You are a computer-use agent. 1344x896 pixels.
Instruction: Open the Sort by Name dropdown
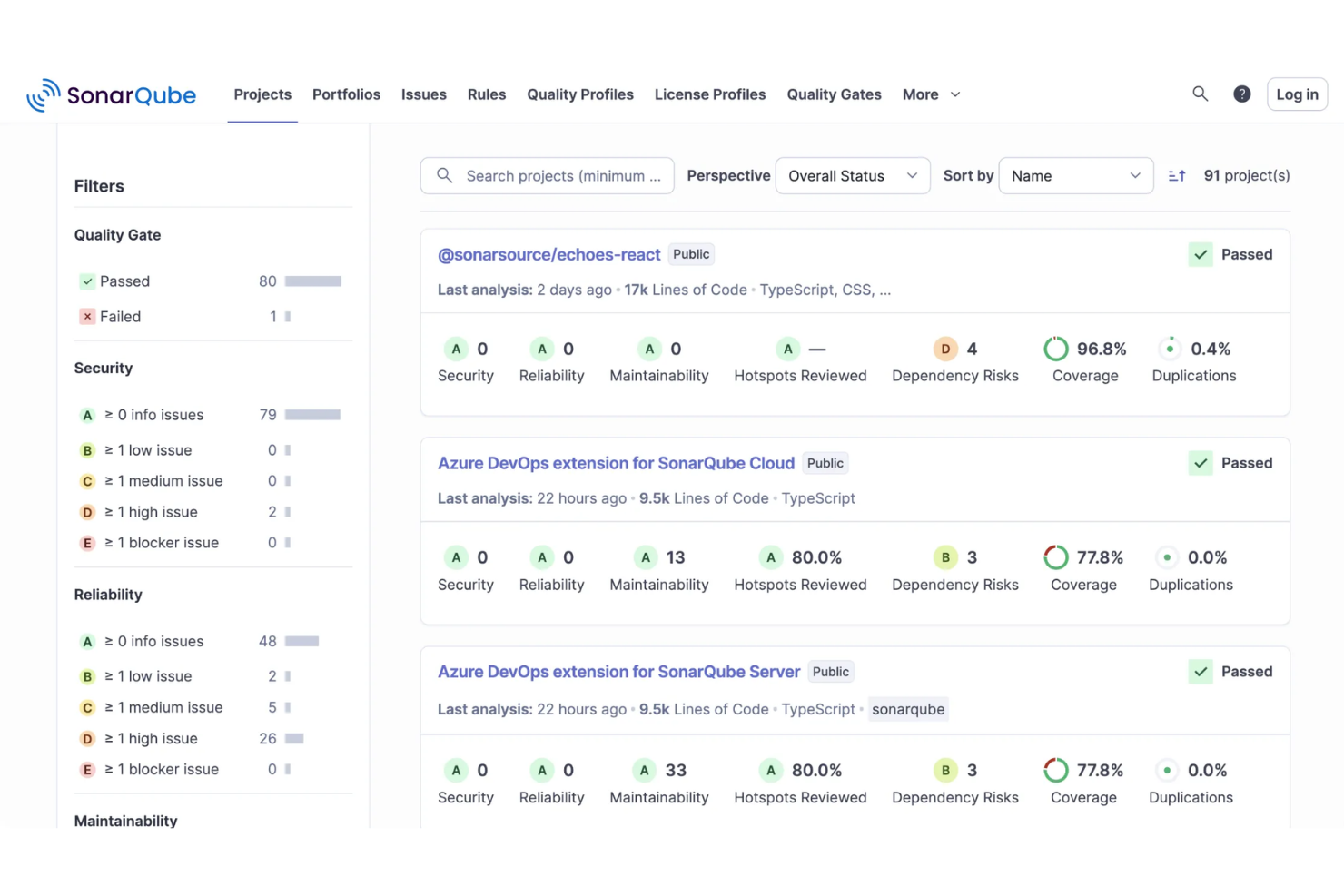[1075, 175]
